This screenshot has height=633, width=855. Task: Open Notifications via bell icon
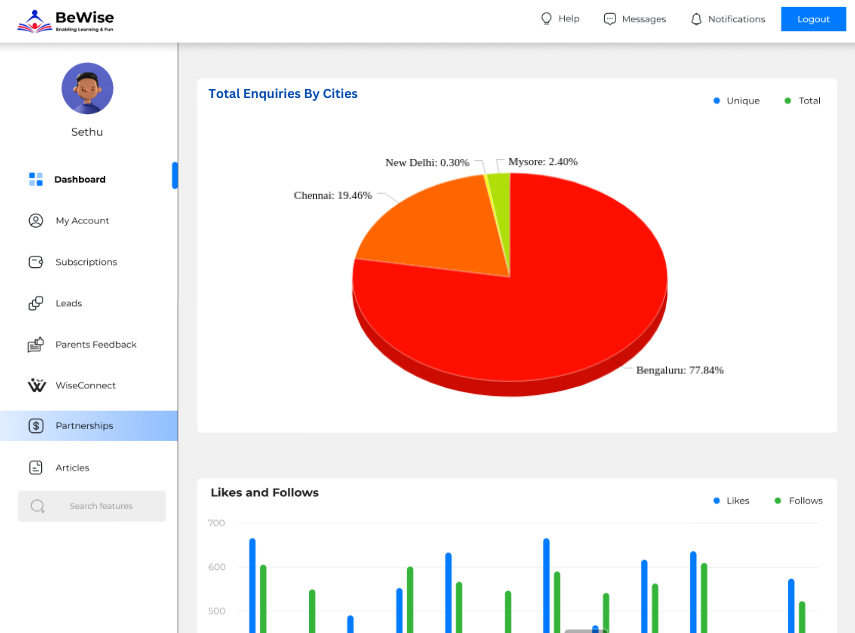[697, 18]
